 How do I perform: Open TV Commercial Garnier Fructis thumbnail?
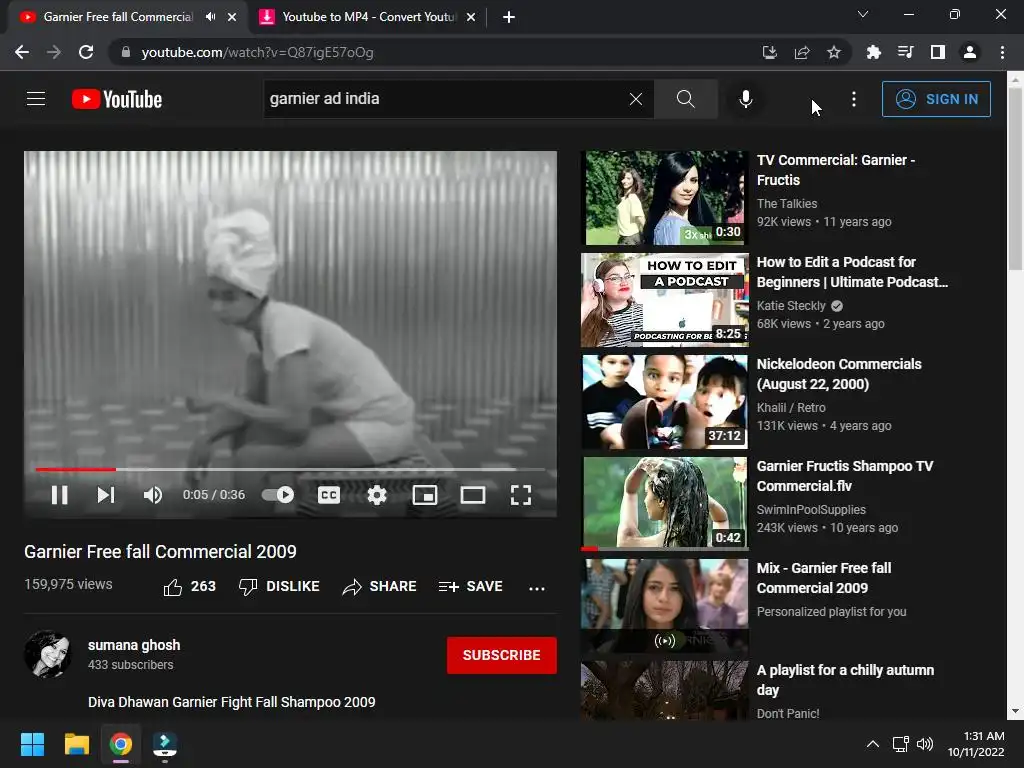665,198
